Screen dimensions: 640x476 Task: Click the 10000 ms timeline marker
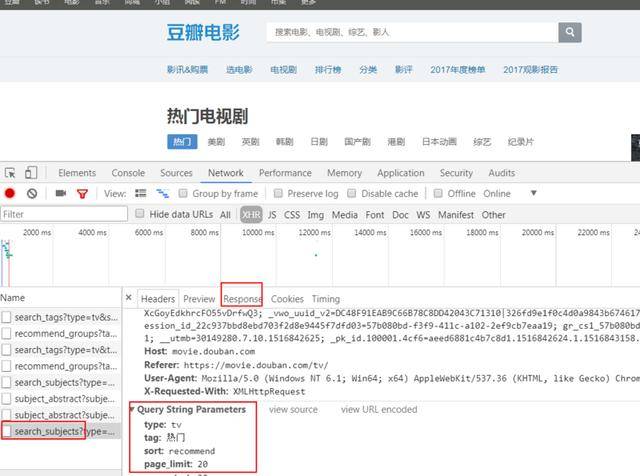point(258,232)
